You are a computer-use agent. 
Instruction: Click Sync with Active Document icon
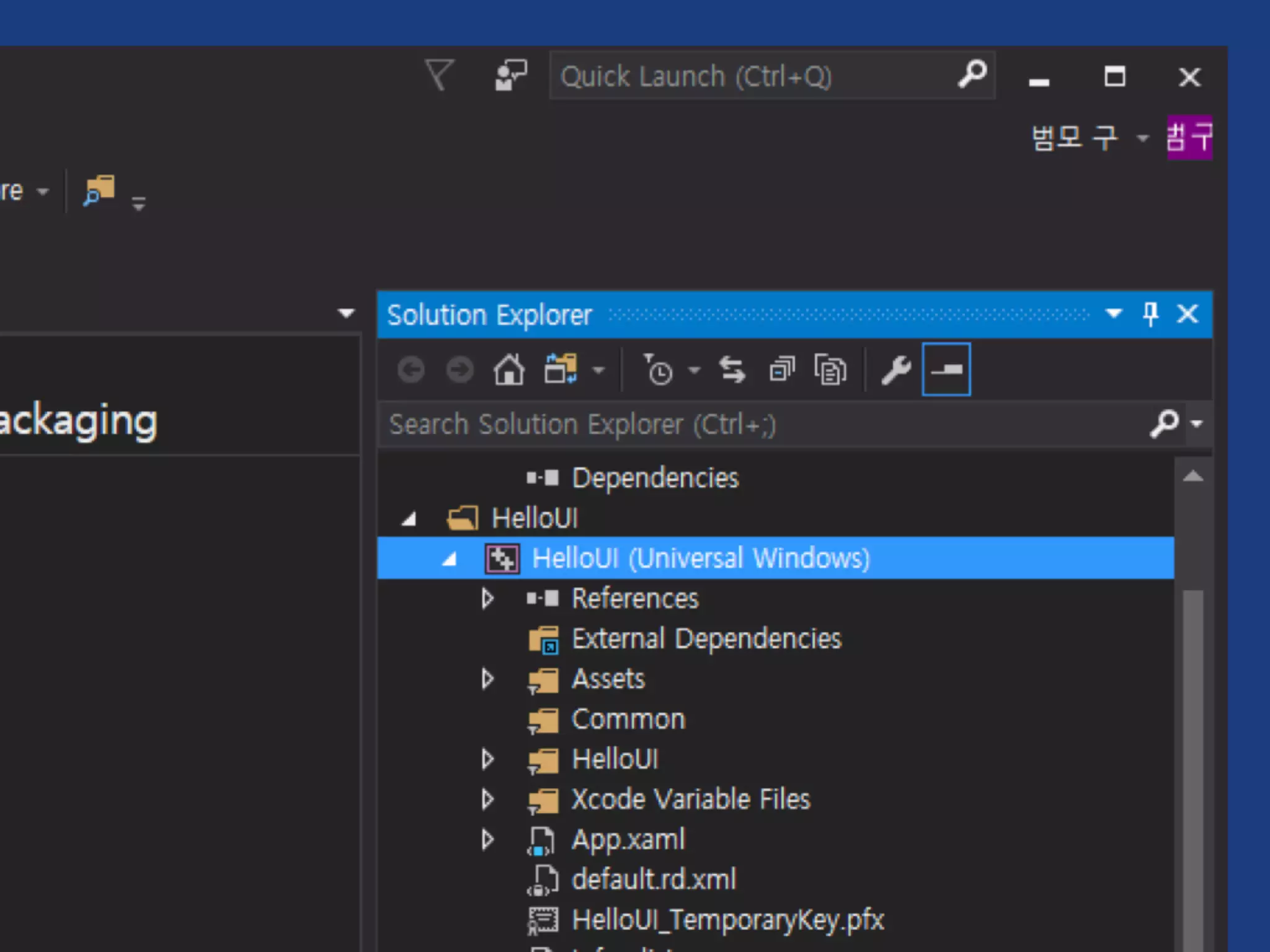click(732, 371)
